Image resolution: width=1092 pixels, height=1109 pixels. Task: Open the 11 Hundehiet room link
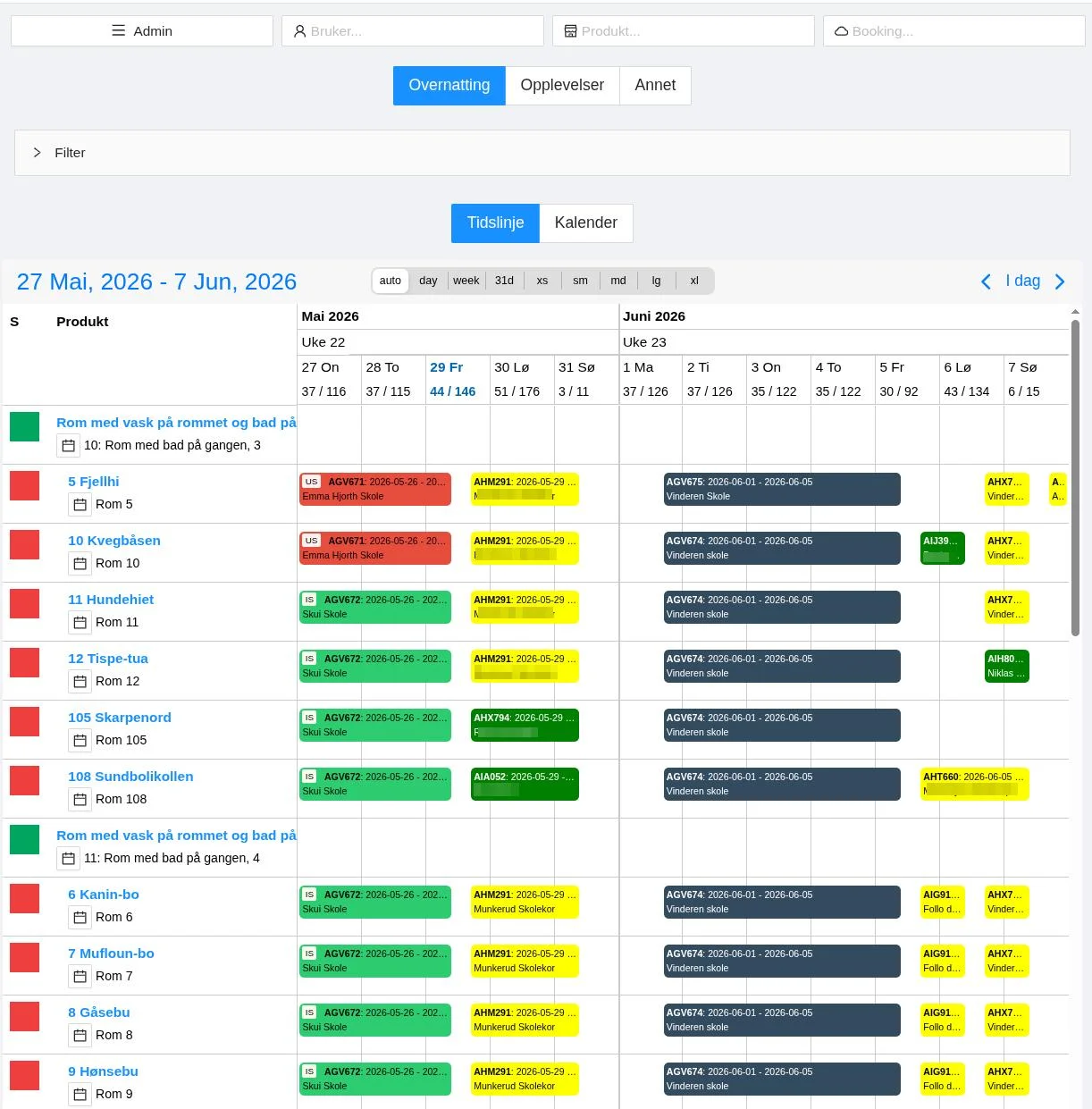coord(111,600)
